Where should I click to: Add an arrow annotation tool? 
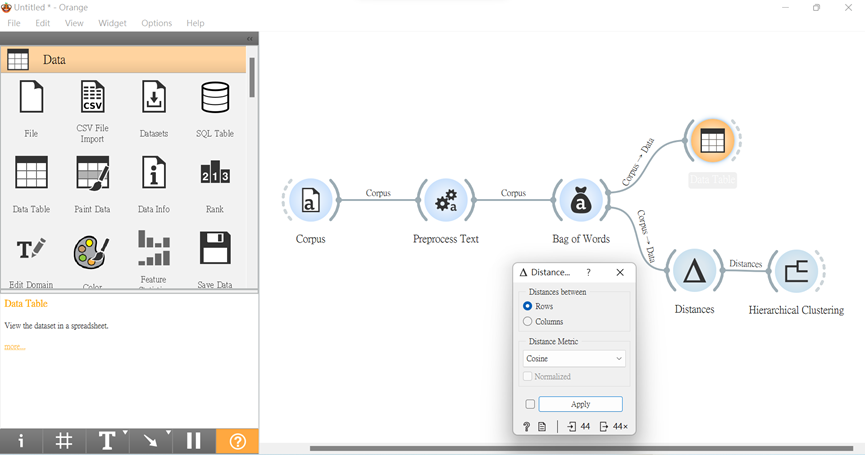click(x=149, y=441)
